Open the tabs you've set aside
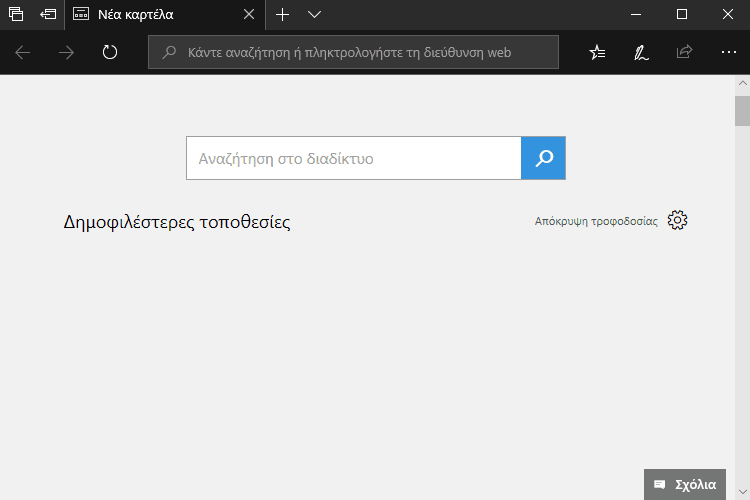 coord(16,14)
